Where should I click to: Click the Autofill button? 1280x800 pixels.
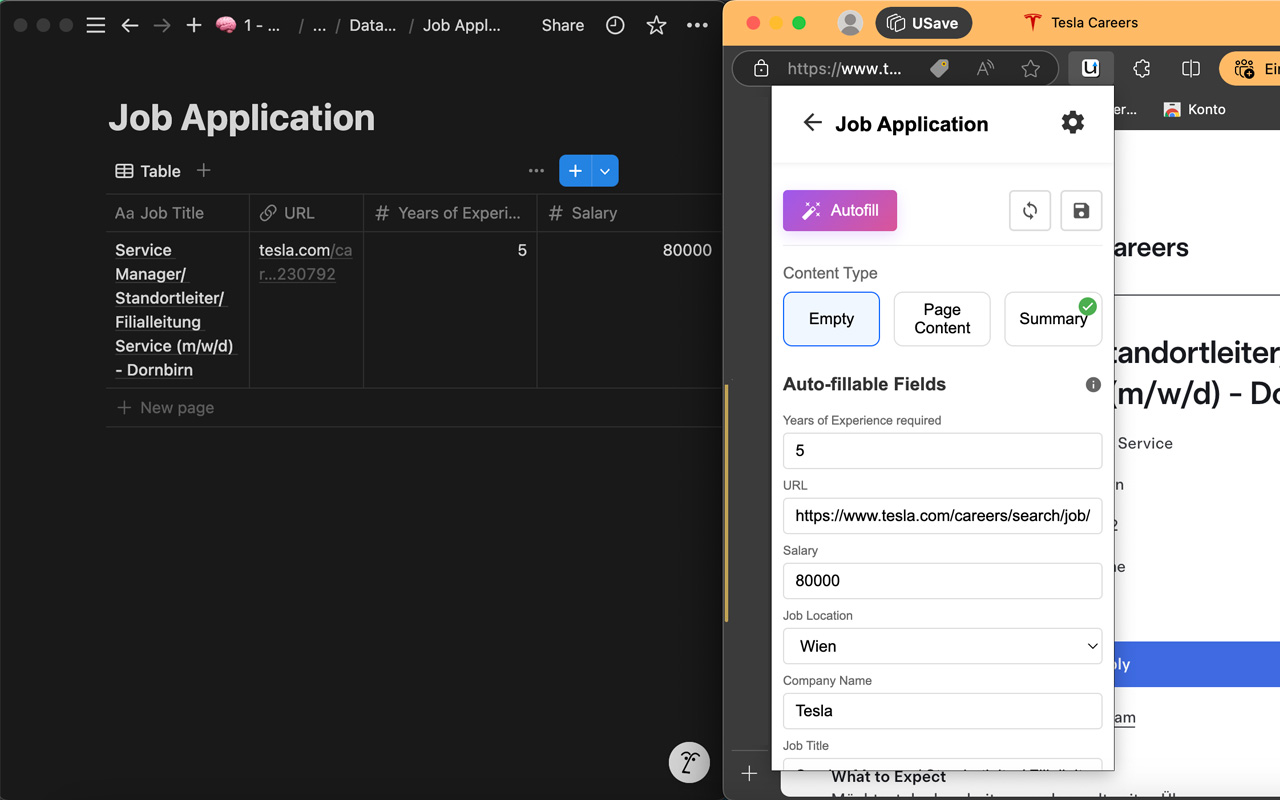coord(840,210)
